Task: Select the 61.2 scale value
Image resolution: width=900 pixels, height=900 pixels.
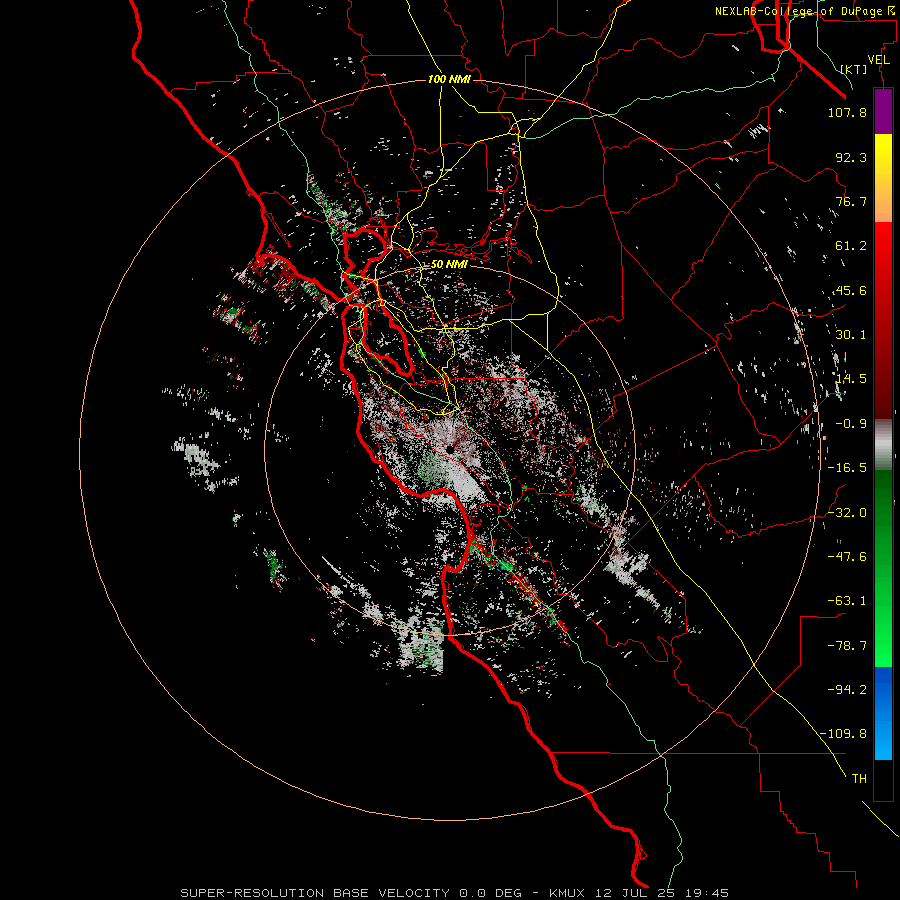Action: click(851, 246)
